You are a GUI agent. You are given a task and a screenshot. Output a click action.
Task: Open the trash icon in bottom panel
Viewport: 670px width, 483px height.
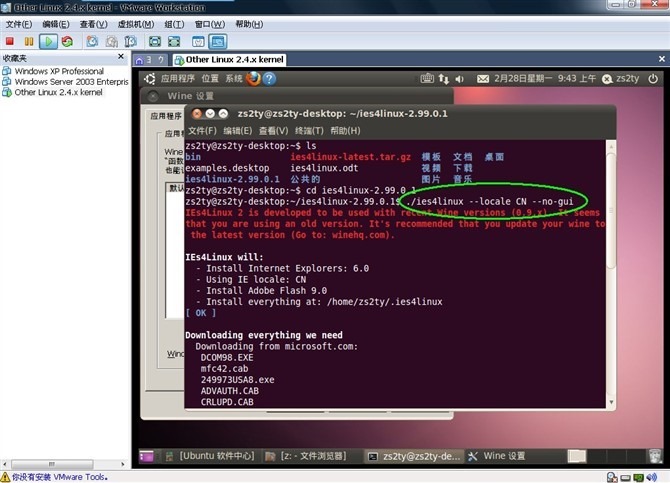[655, 456]
